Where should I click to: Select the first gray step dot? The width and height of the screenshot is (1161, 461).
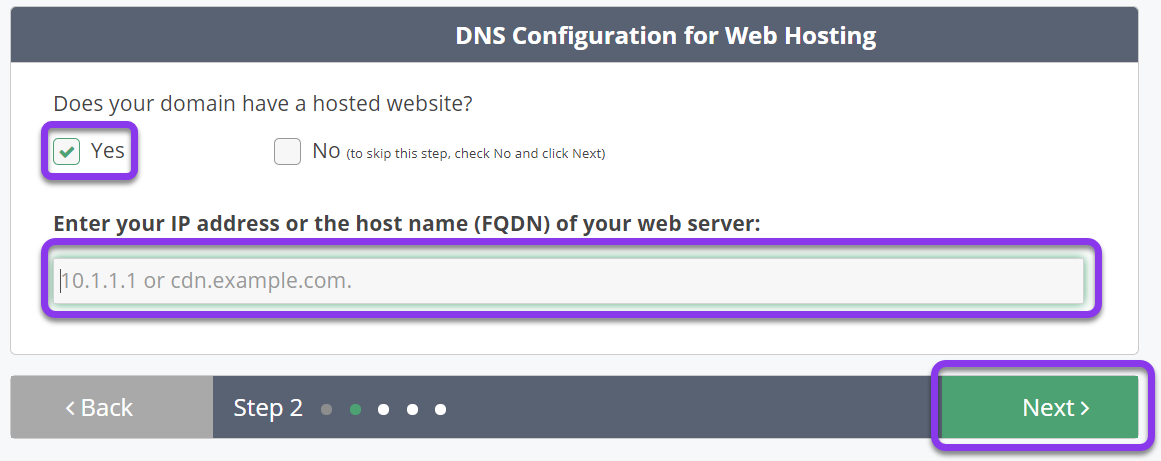click(x=327, y=409)
